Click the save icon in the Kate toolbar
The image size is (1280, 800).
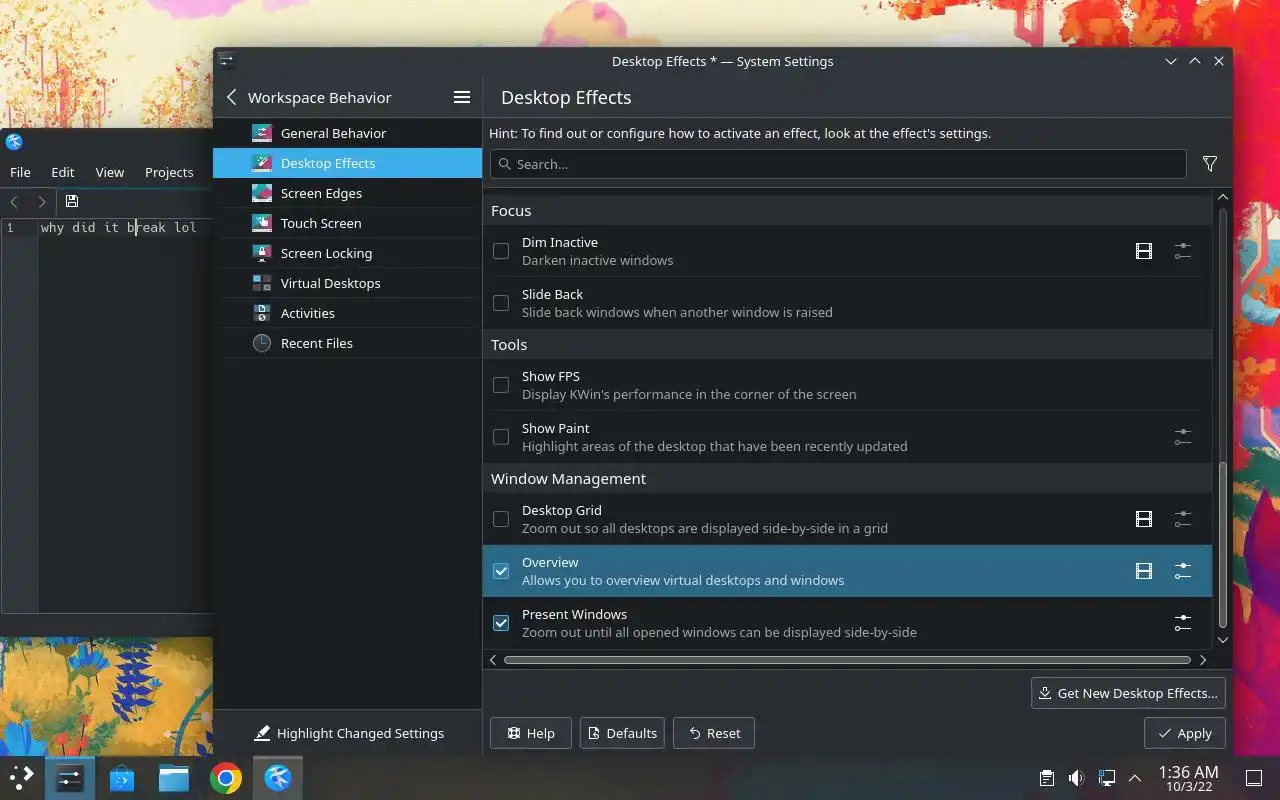tap(72, 201)
